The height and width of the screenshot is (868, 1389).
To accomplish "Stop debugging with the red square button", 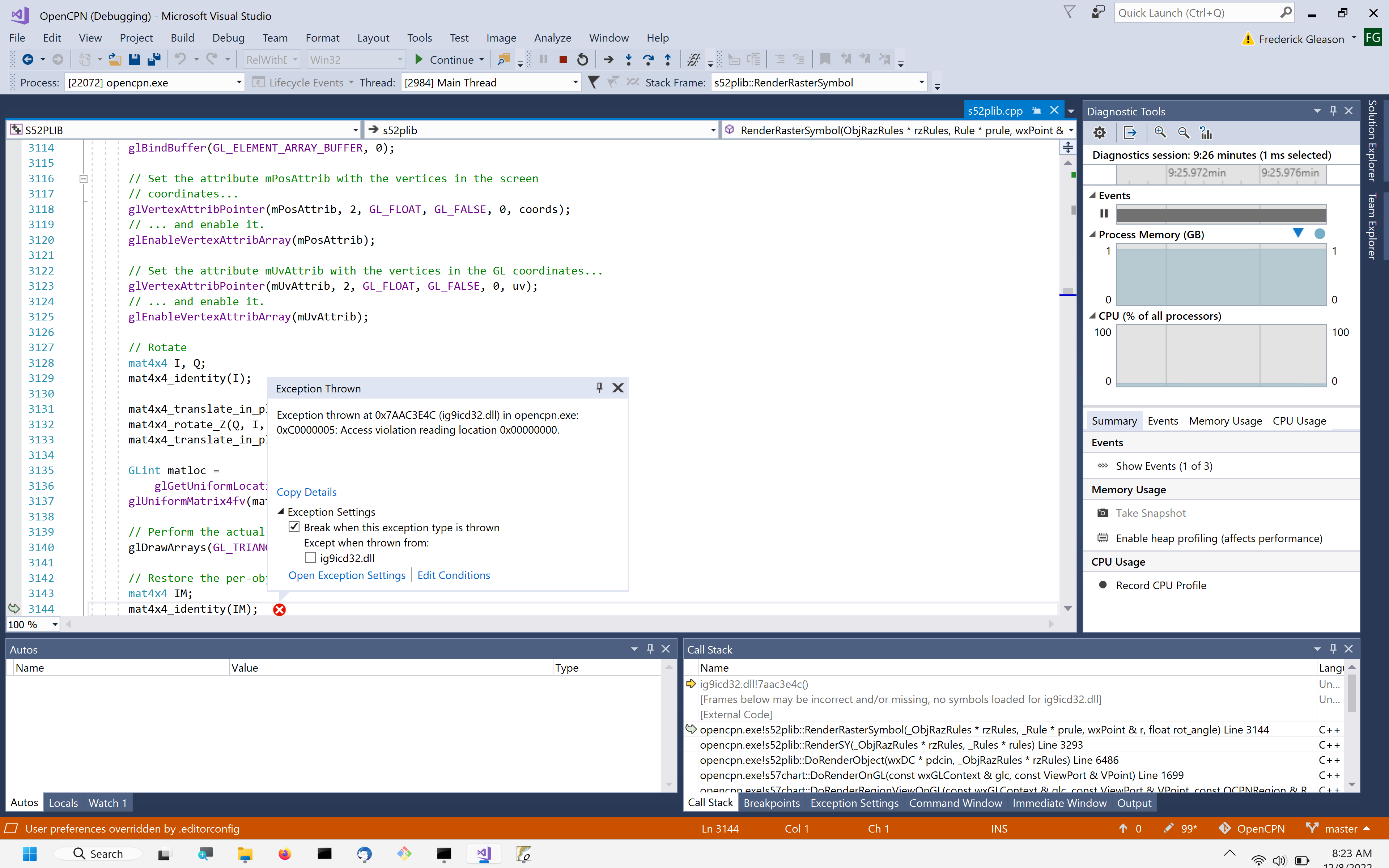I will (563, 59).
